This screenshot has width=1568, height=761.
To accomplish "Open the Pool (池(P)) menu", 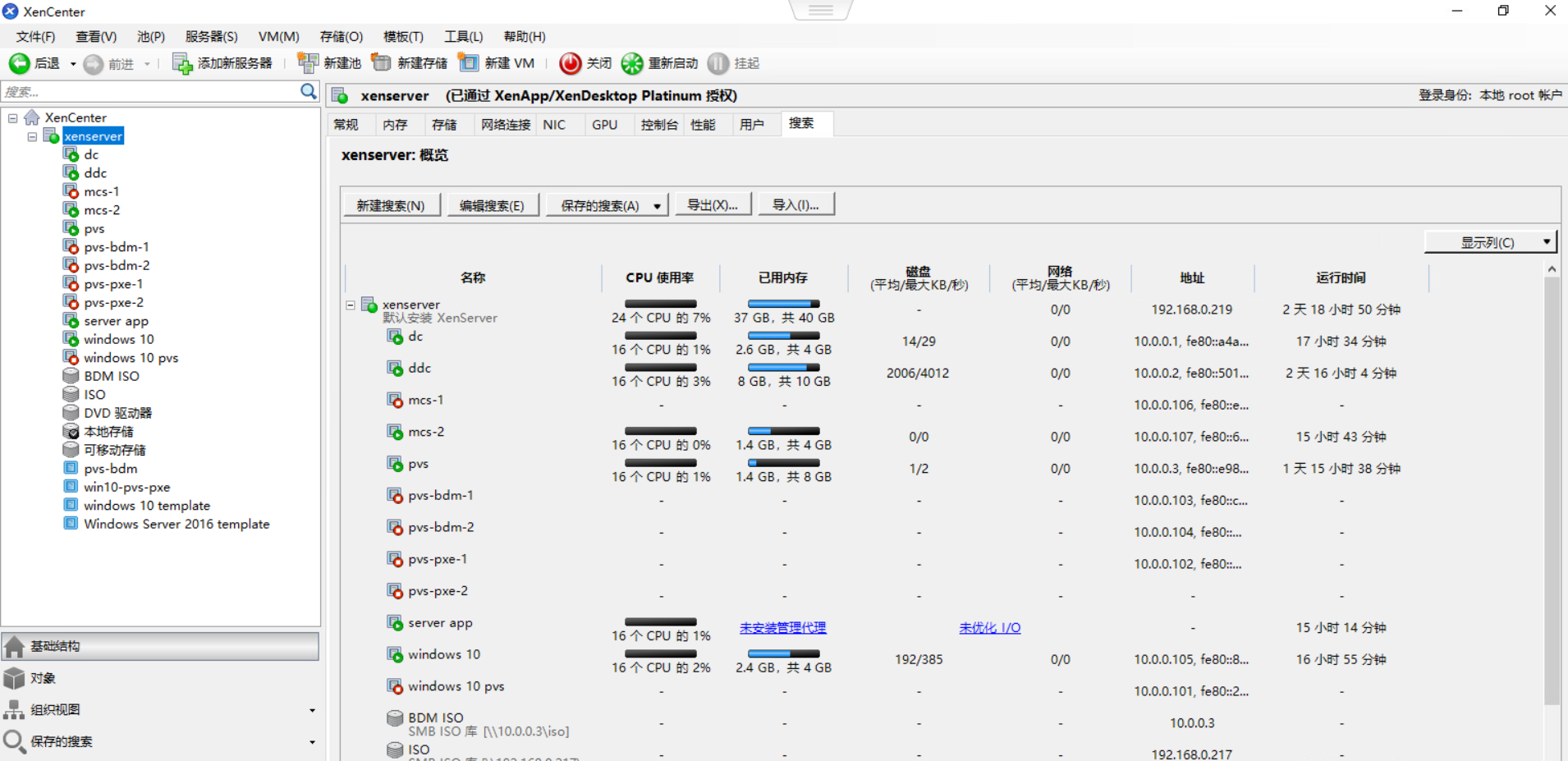I will click(x=151, y=37).
